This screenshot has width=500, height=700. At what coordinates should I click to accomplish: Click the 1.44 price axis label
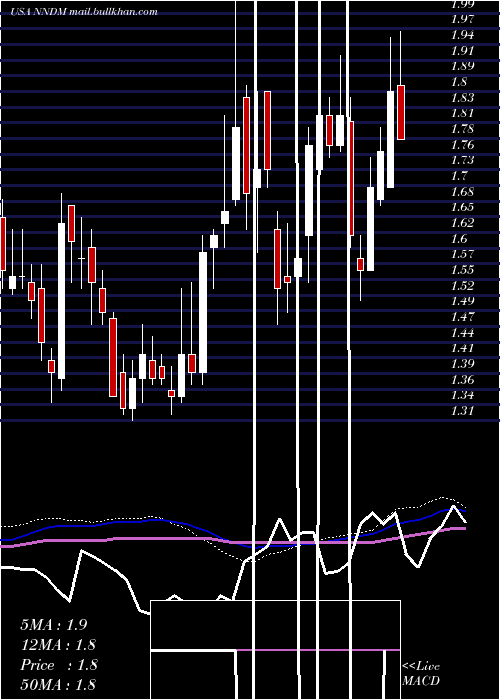(x=462, y=333)
